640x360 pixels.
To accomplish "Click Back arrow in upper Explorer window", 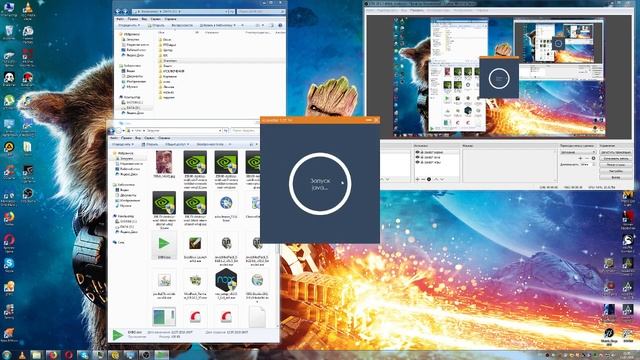I will (x=118, y=11).
